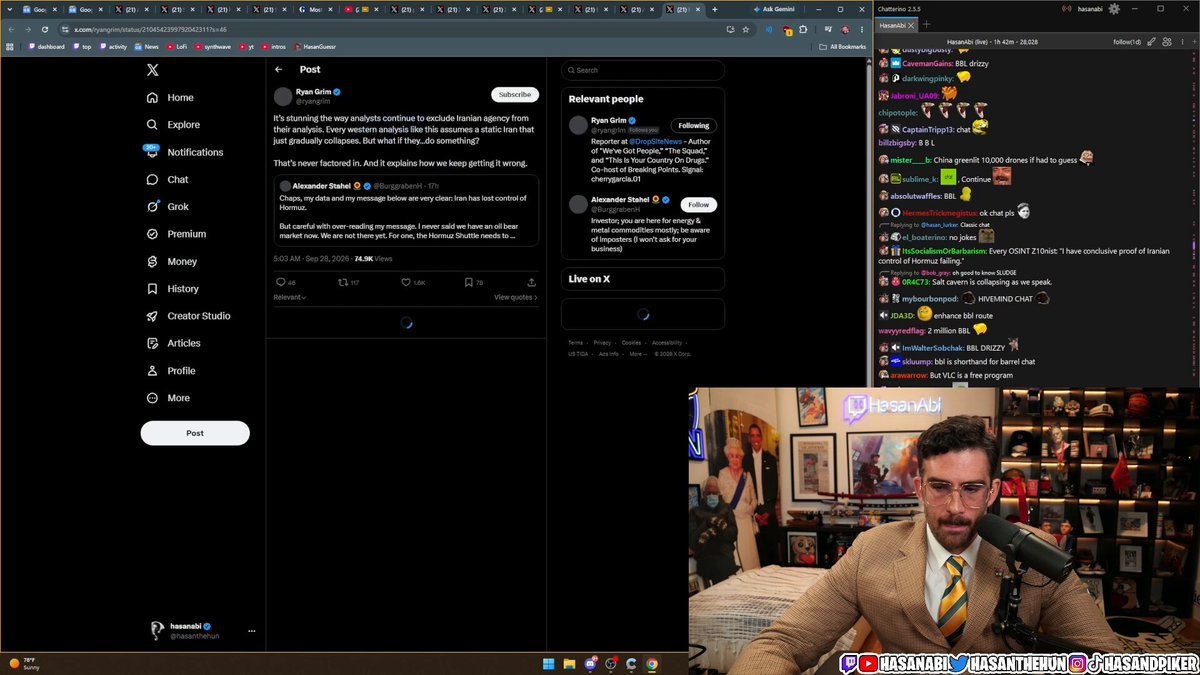Screen dimensions: 1200x675
Task: Open Explore in X sidebar
Action: [173, 125]
